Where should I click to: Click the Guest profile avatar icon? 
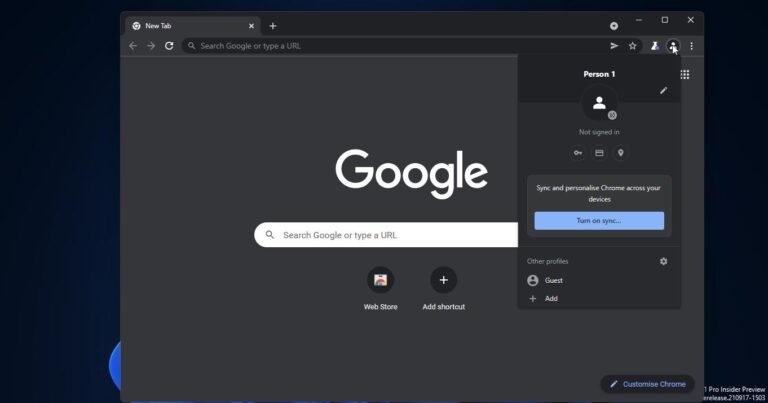pos(533,280)
